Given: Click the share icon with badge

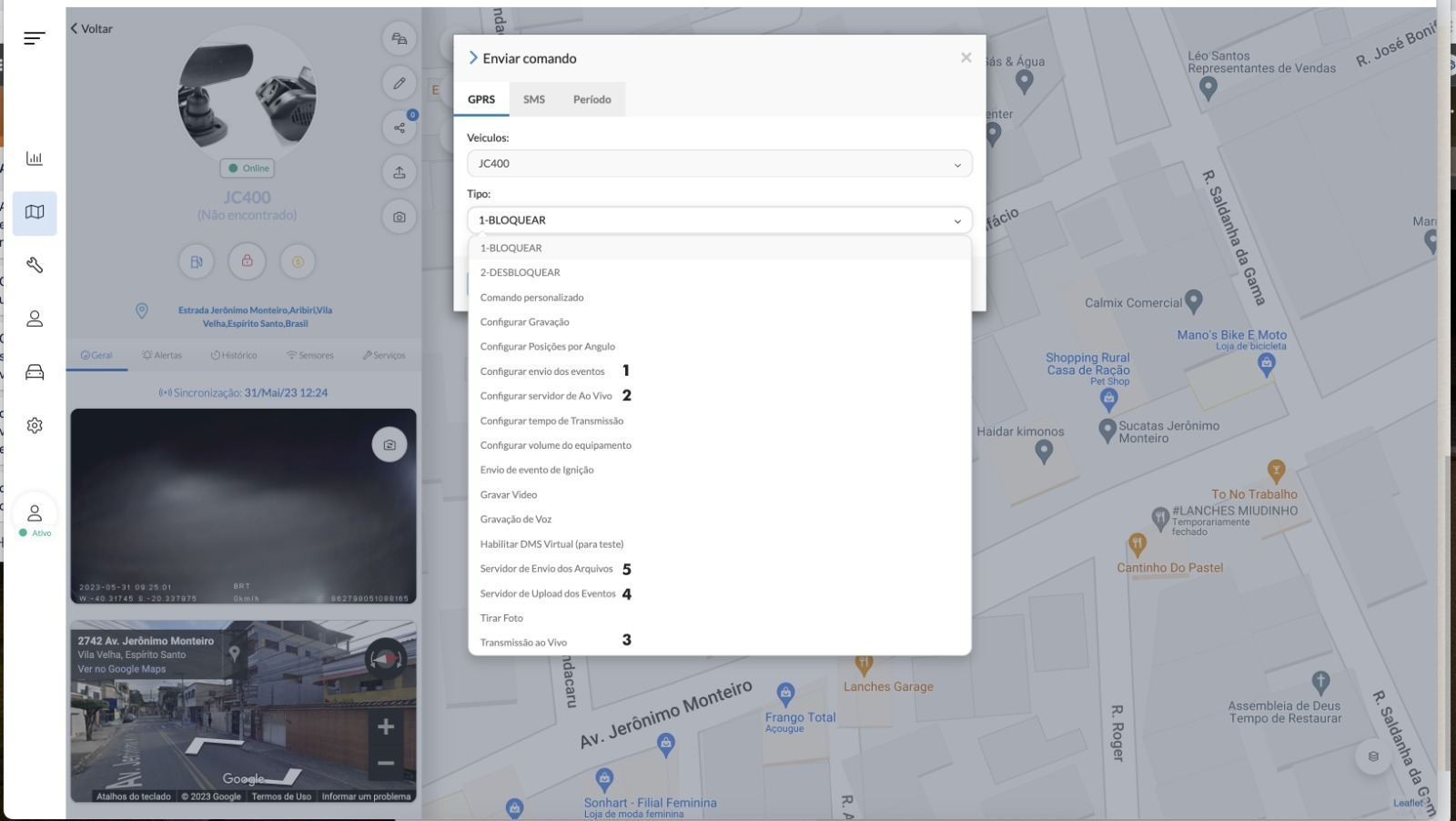Looking at the screenshot, I should 399,127.
